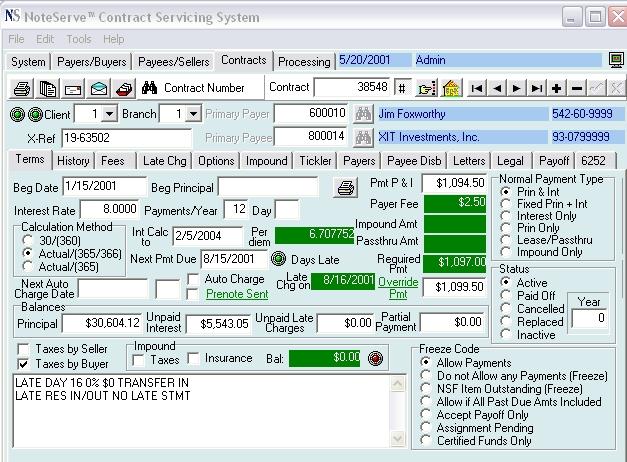Click the Interest Rate field
Screen dimensions: 627x462
click(x=109, y=209)
